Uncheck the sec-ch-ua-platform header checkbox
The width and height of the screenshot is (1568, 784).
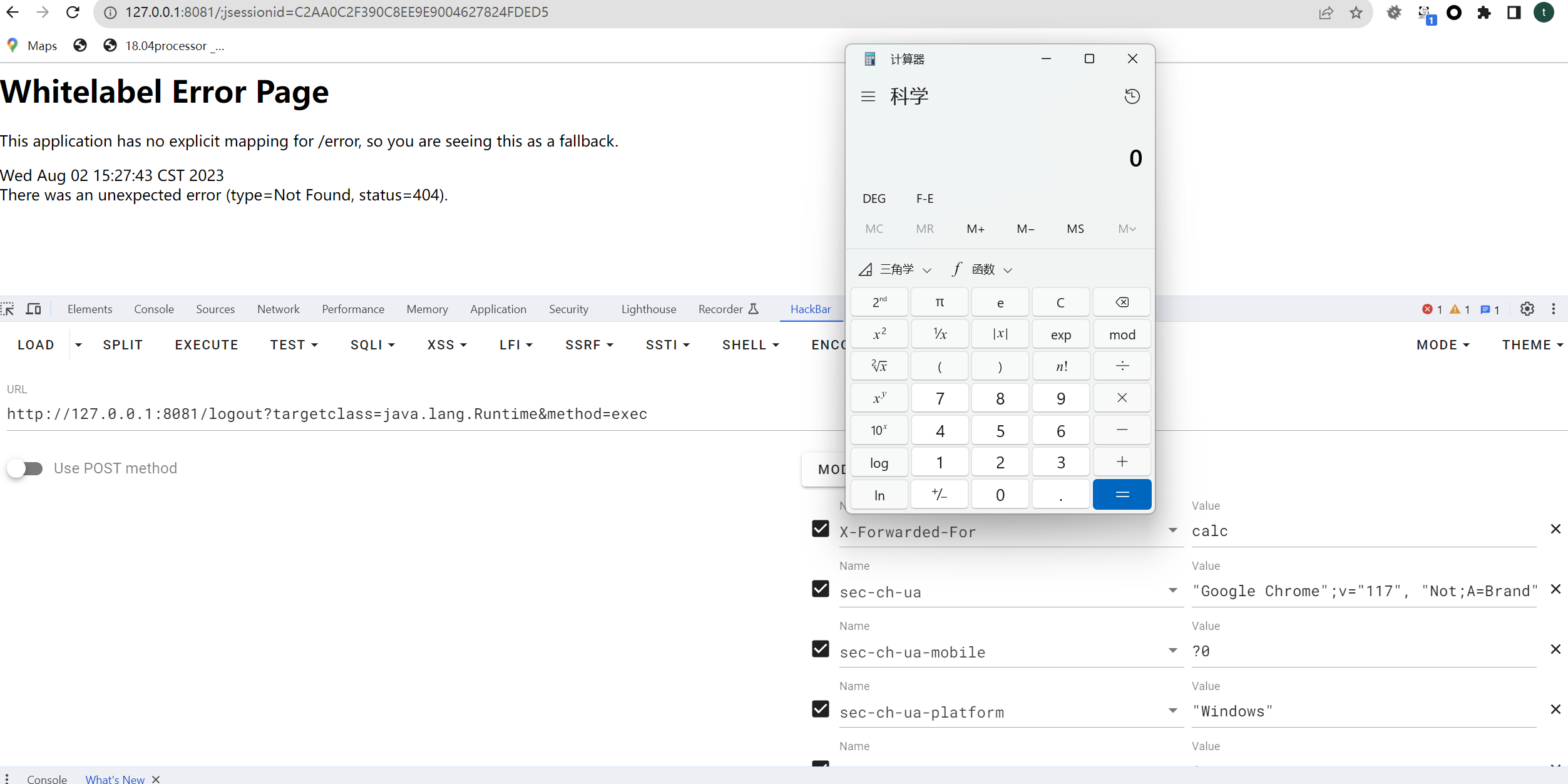(x=820, y=709)
